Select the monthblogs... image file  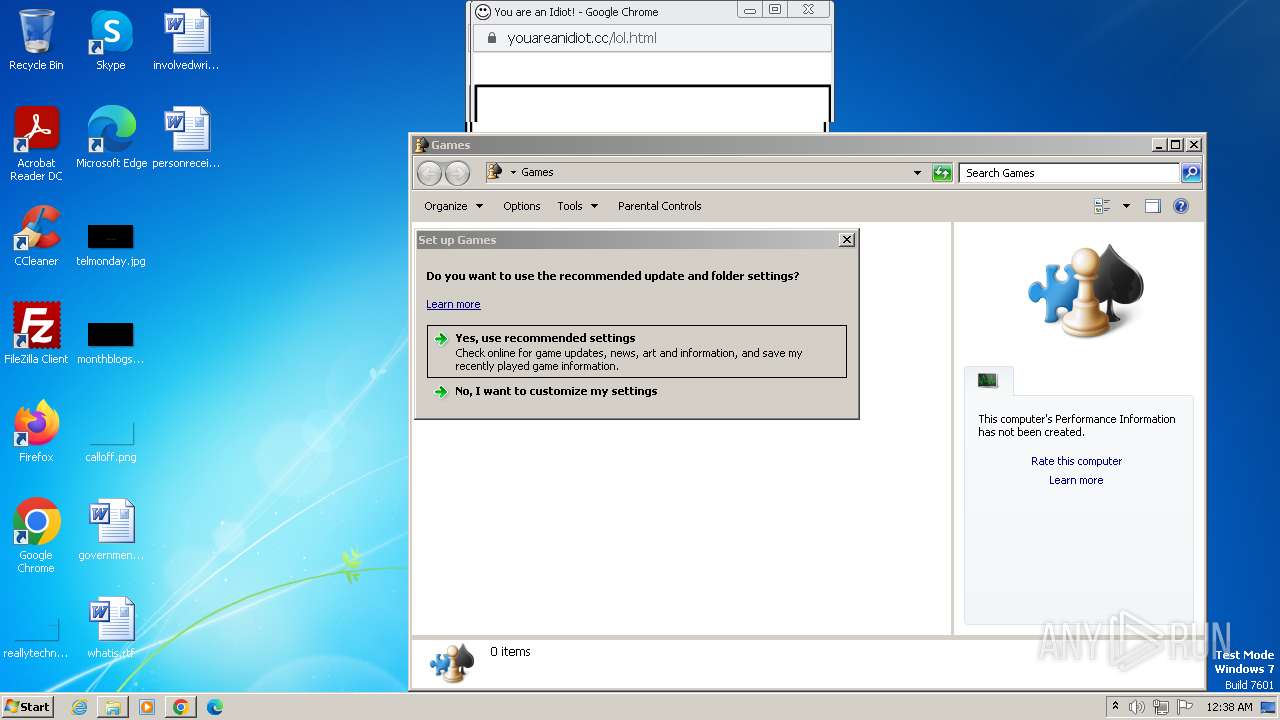110,343
